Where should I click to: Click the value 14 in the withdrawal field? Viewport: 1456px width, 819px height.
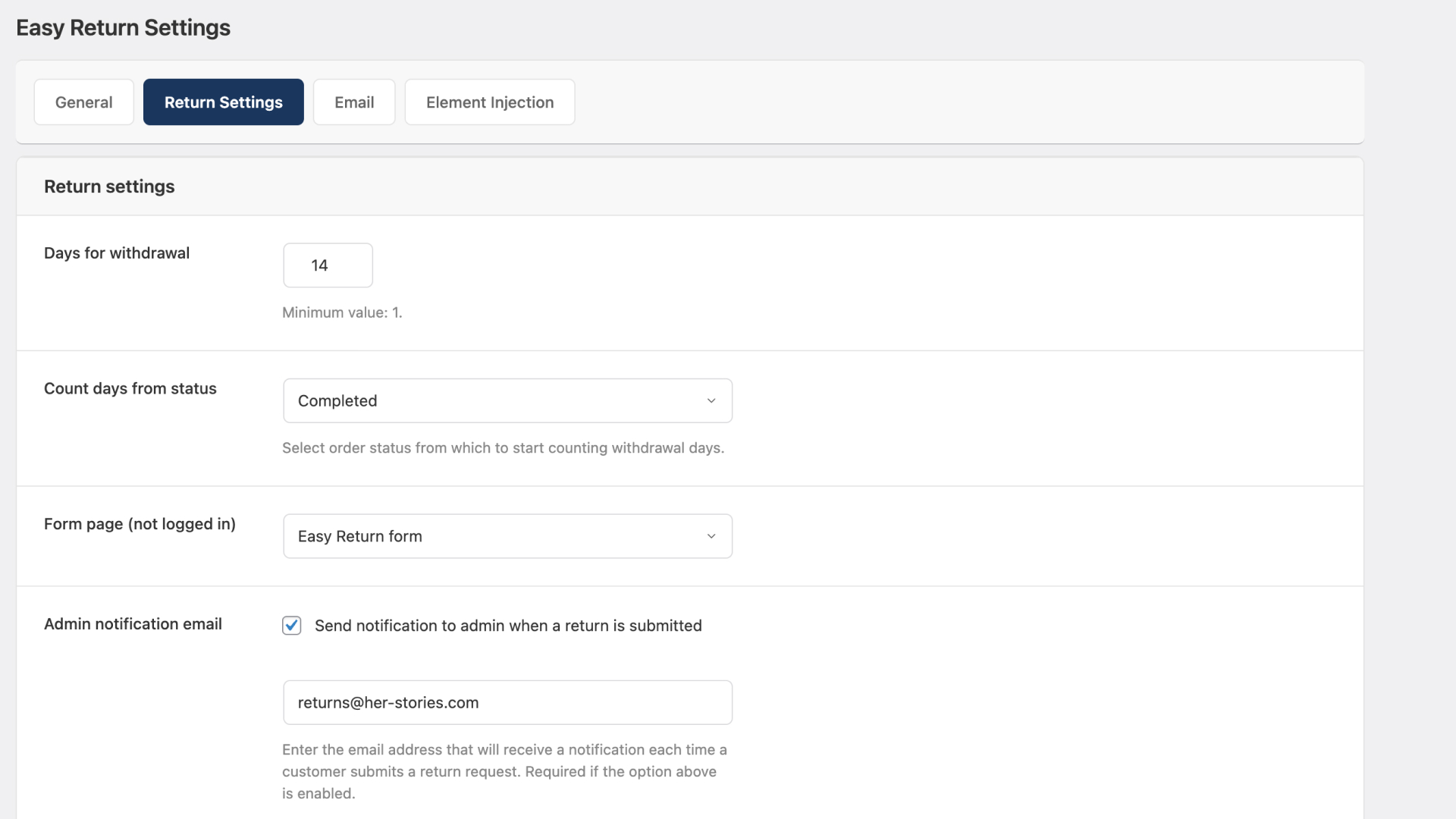coord(319,265)
